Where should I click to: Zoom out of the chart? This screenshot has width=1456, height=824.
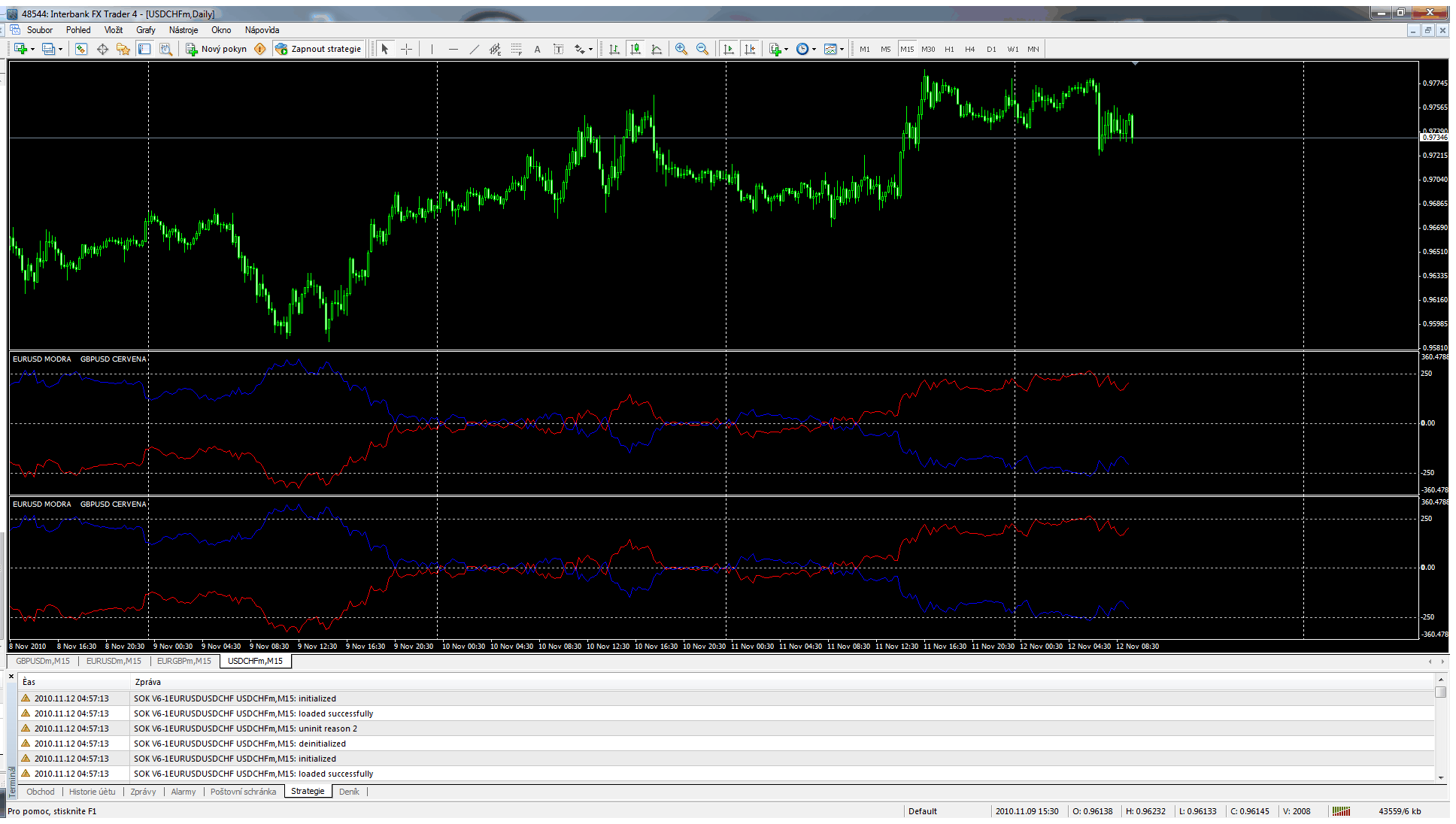702,49
